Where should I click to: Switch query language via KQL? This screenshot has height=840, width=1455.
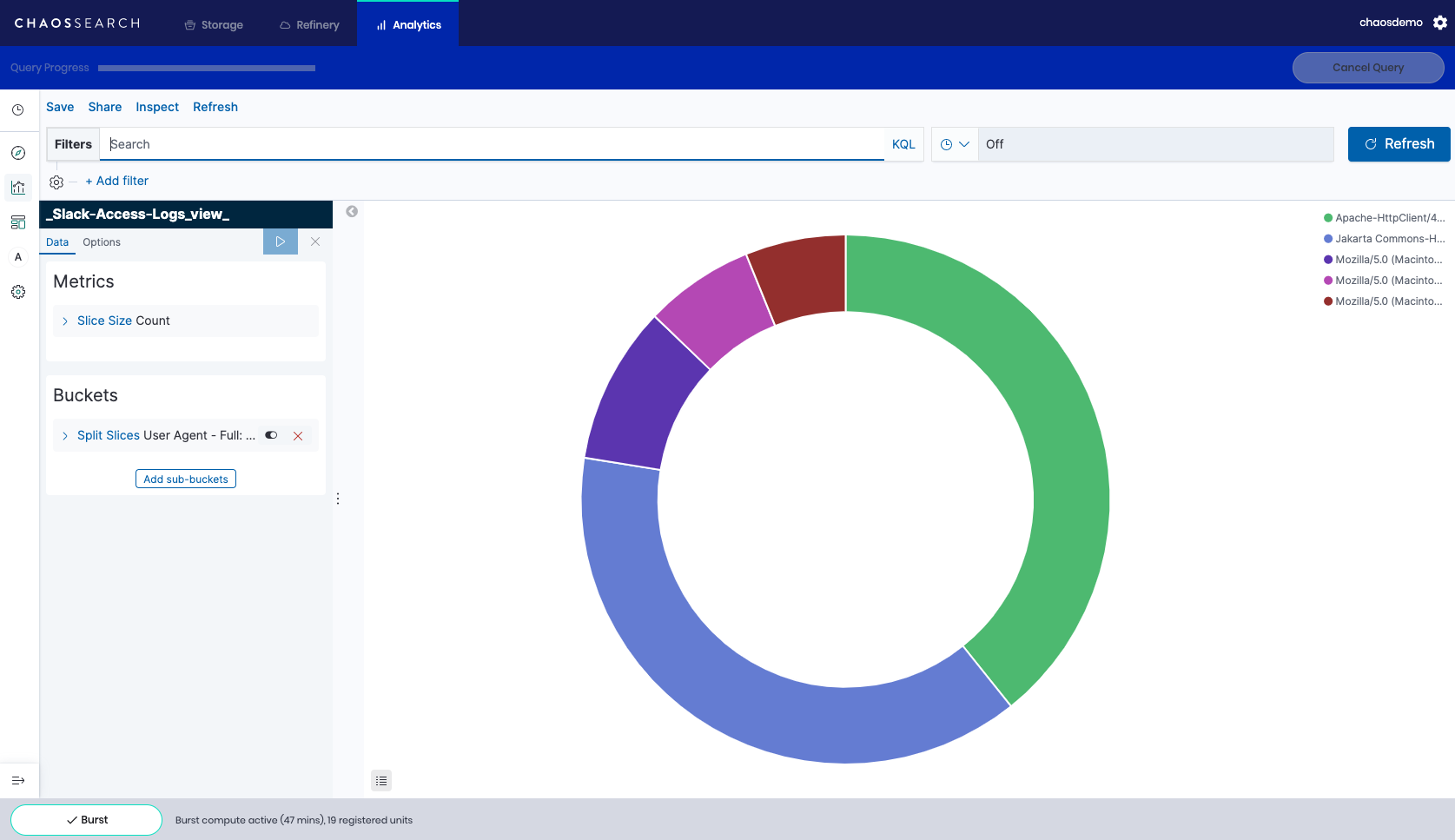pyautogui.click(x=903, y=144)
